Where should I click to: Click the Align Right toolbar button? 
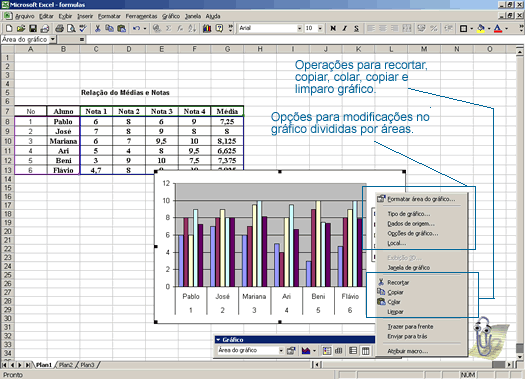tap(395, 28)
